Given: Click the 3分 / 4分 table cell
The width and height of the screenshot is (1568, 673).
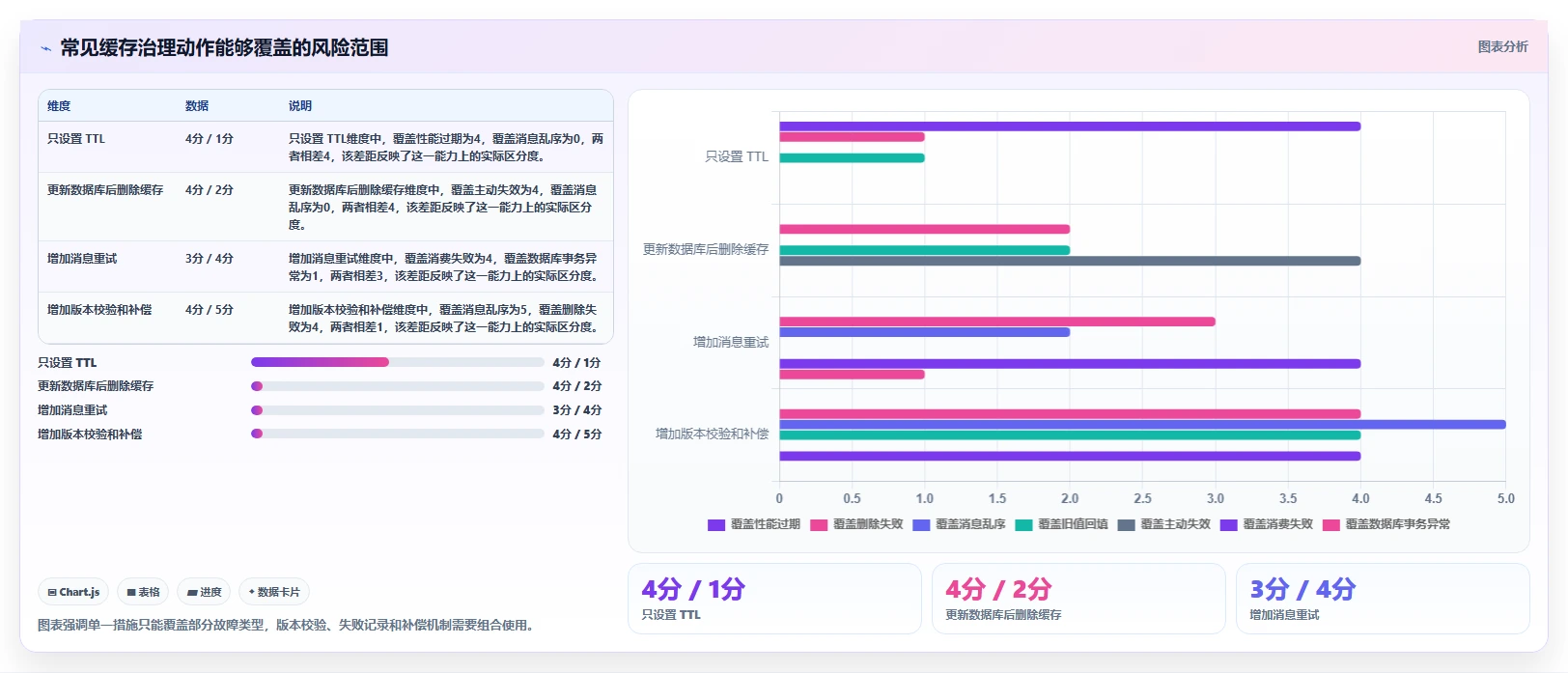Looking at the screenshot, I should [x=210, y=259].
